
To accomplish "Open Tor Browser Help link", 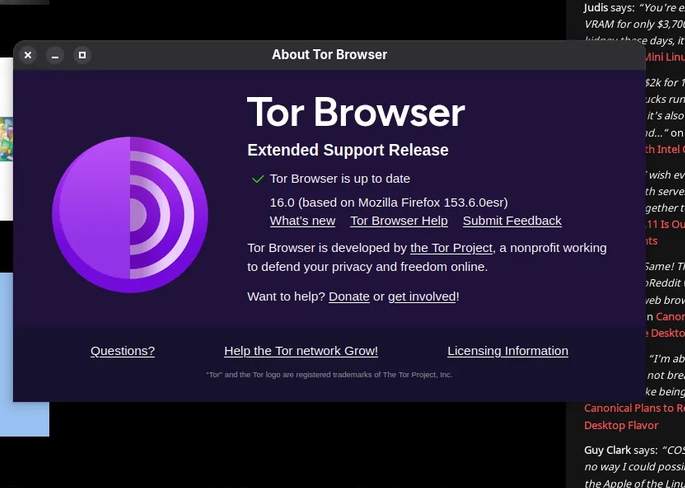I will 399,221.
